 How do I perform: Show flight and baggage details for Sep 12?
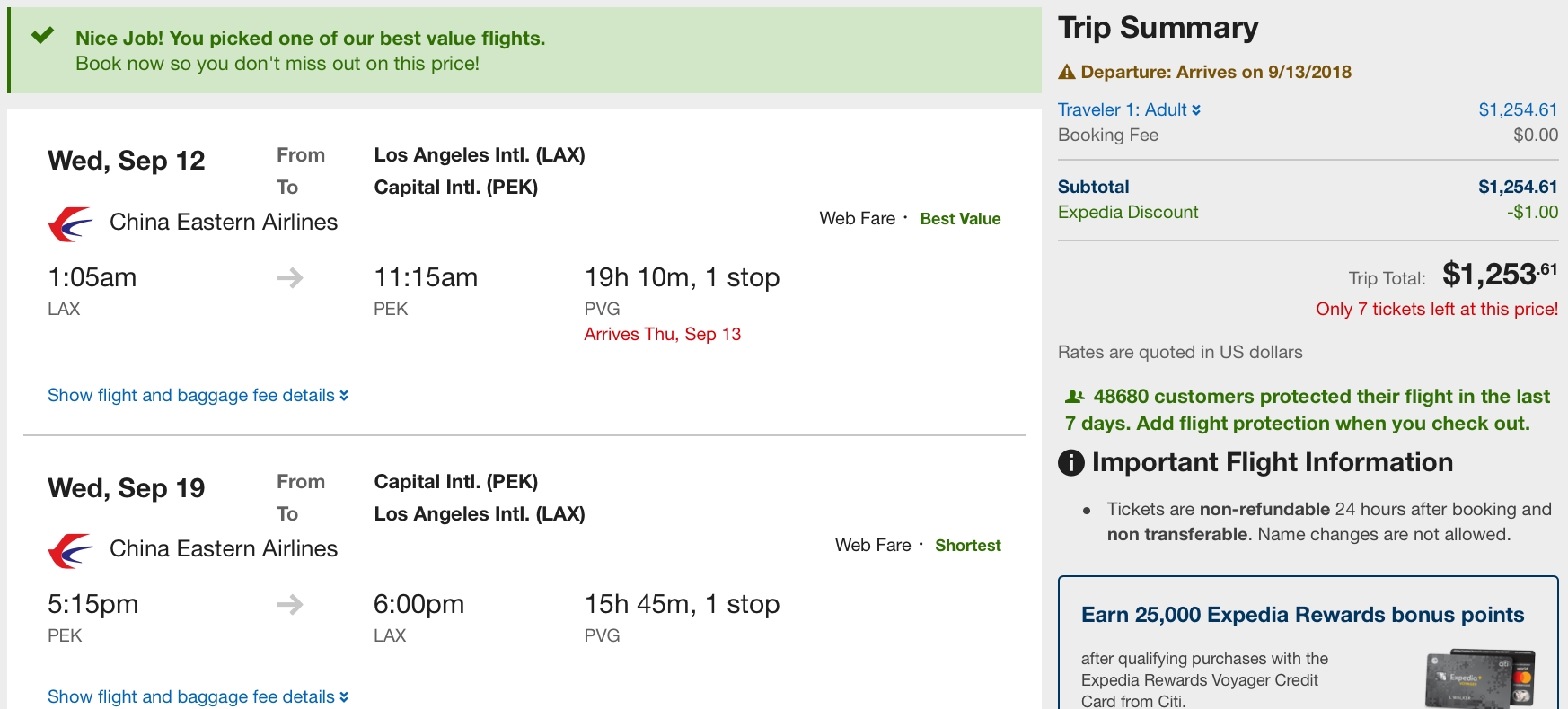(198, 396)
